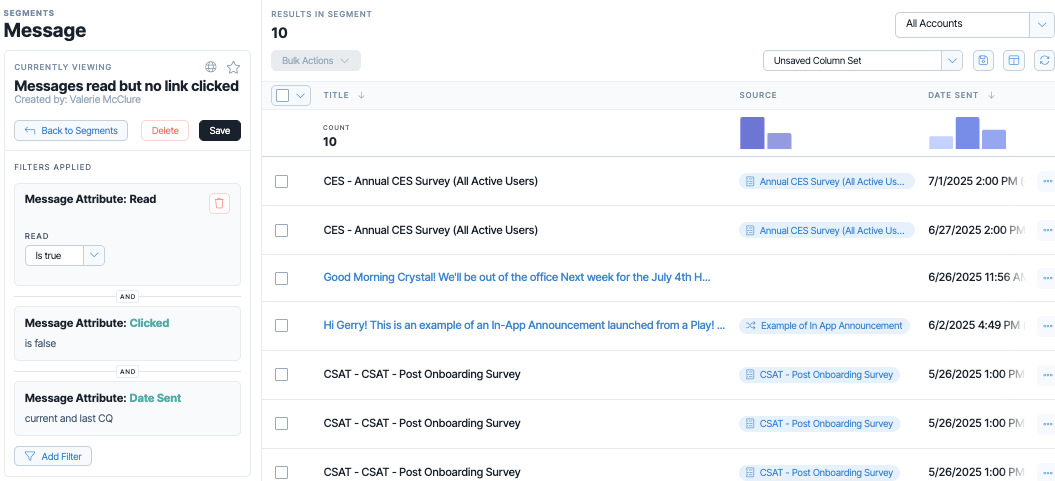The image size is (1055, 481).
Task: Open the Clicked is false filter
Action: 127,334
